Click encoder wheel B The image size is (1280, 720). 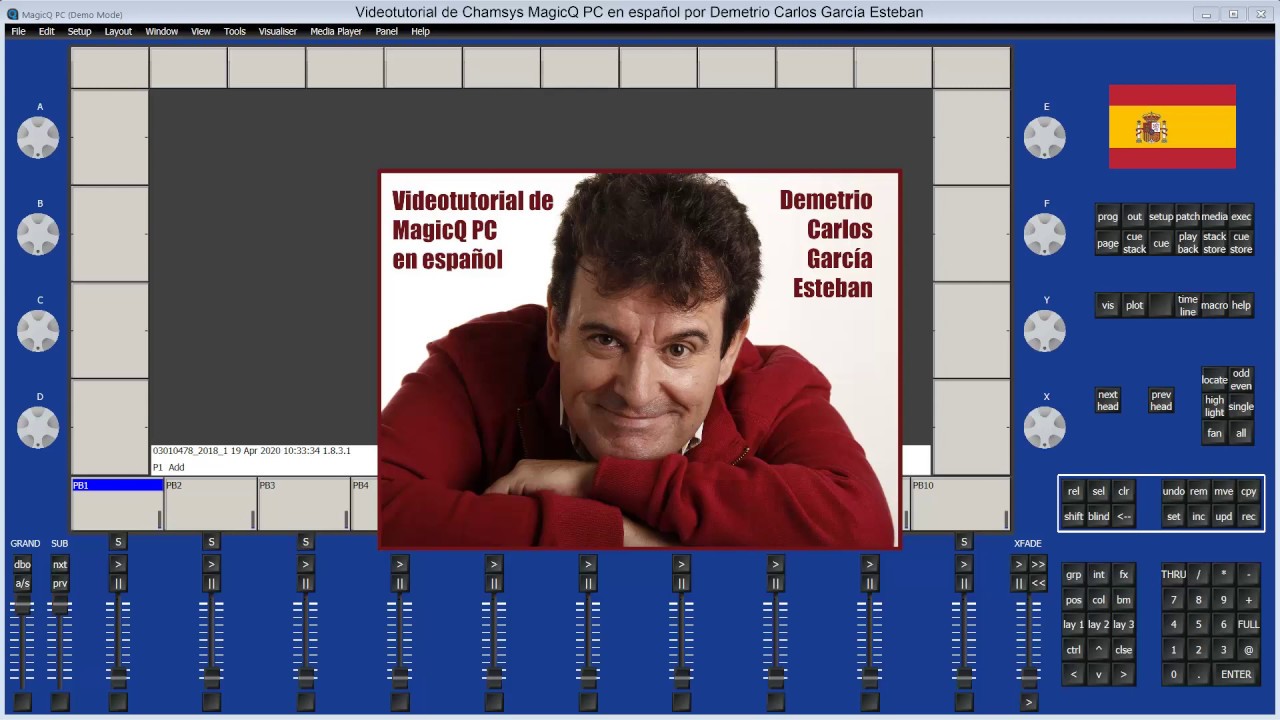coord(38,235)
